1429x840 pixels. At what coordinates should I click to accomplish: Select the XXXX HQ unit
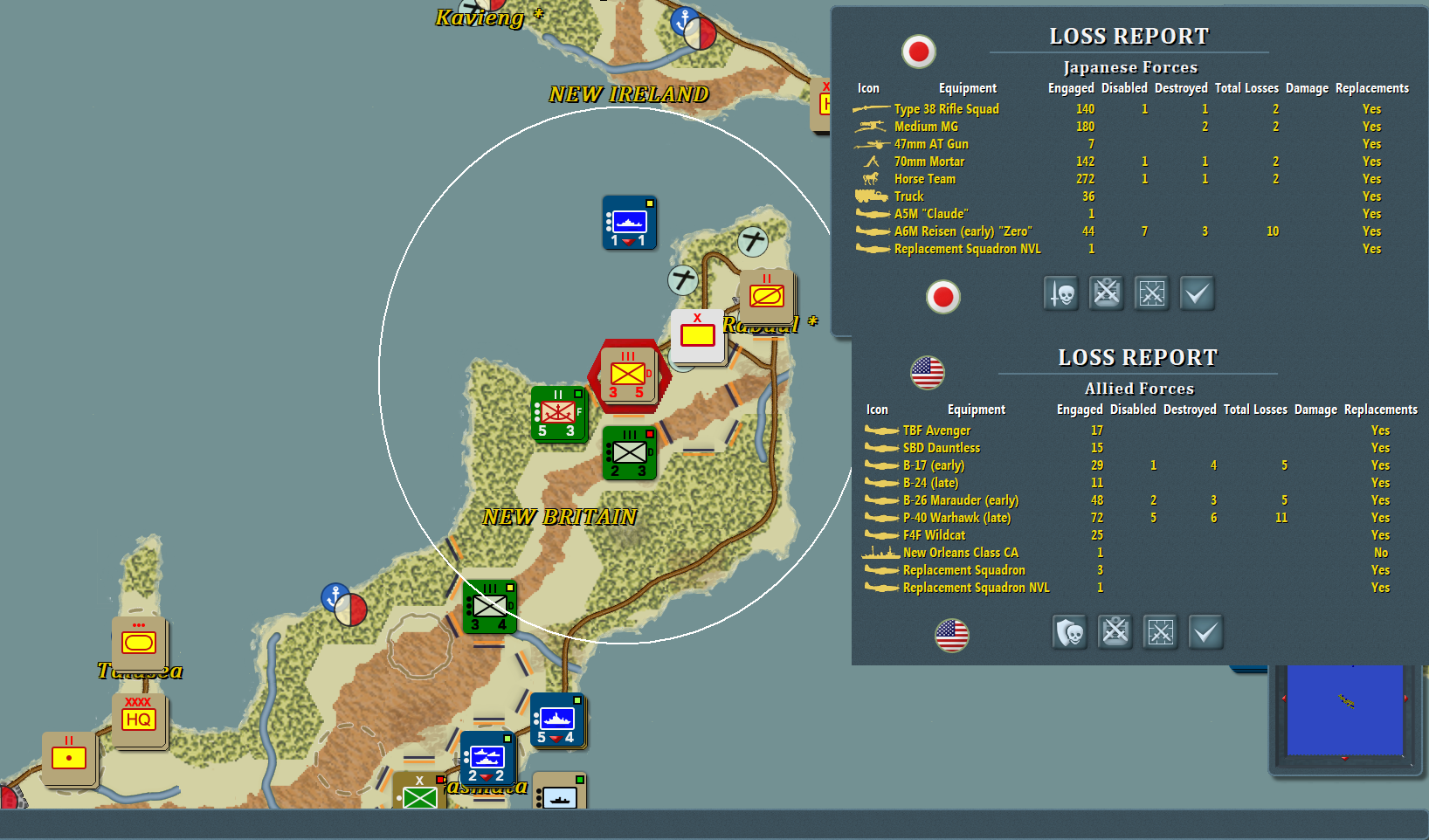[139, 720]
